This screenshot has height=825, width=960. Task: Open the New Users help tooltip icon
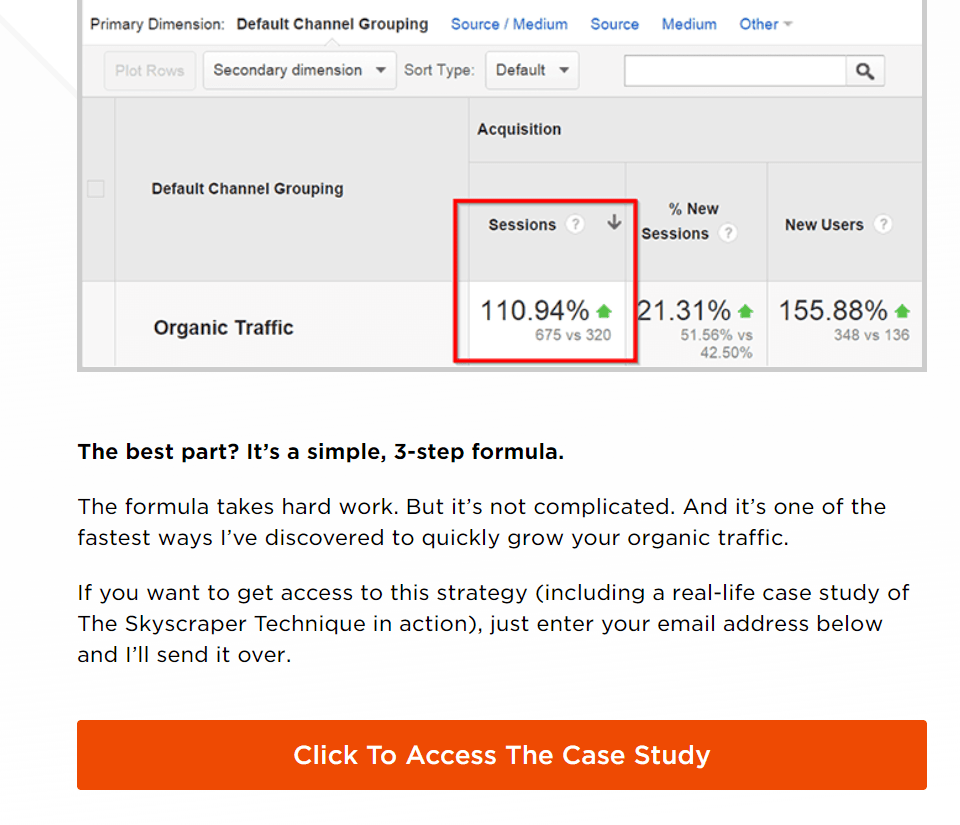tap(884, 225)
